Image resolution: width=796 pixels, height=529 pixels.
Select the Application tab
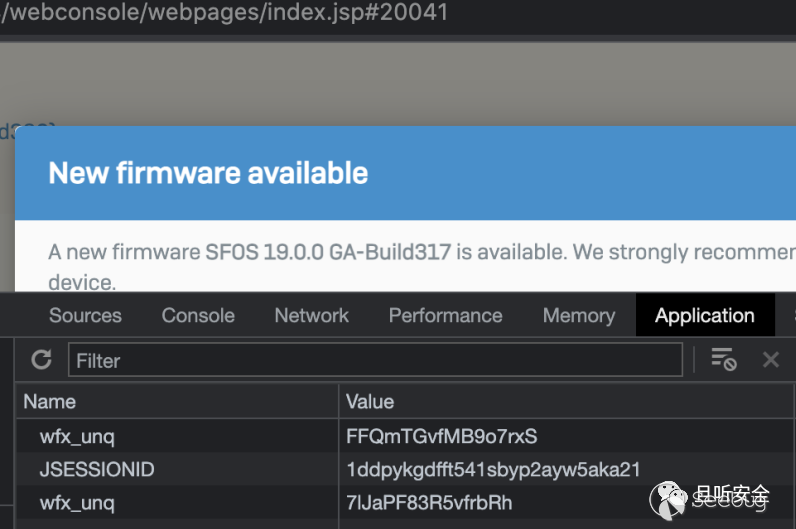704,315
